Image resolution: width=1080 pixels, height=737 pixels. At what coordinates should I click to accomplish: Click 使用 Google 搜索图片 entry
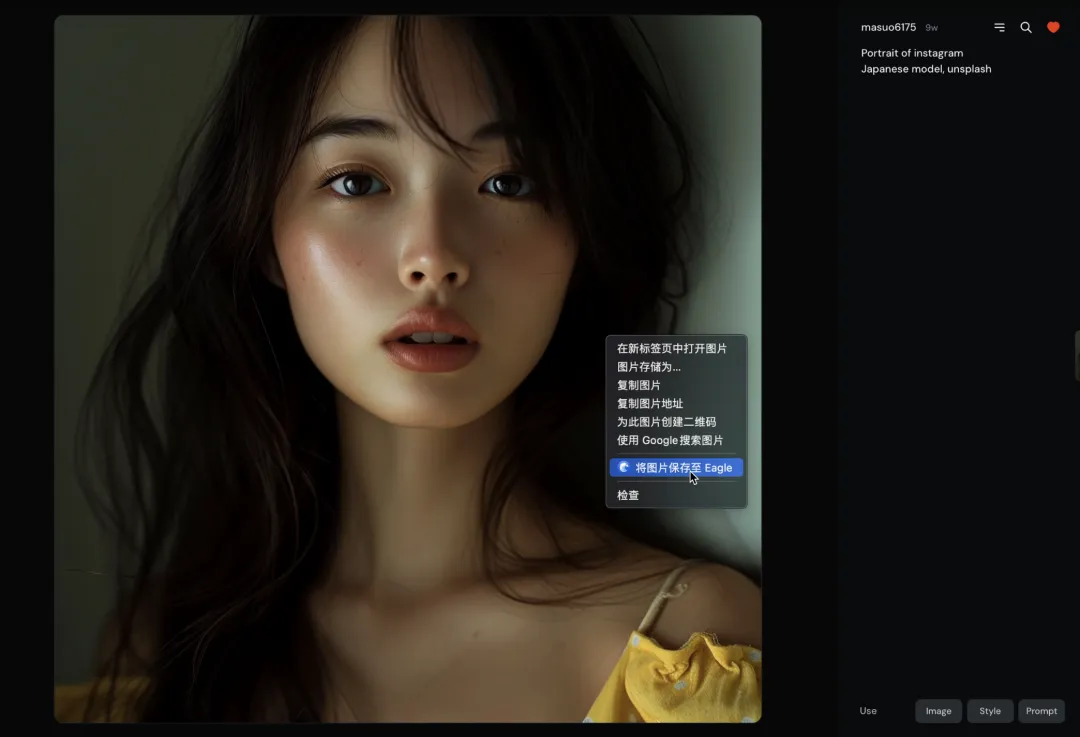(669, 440)
